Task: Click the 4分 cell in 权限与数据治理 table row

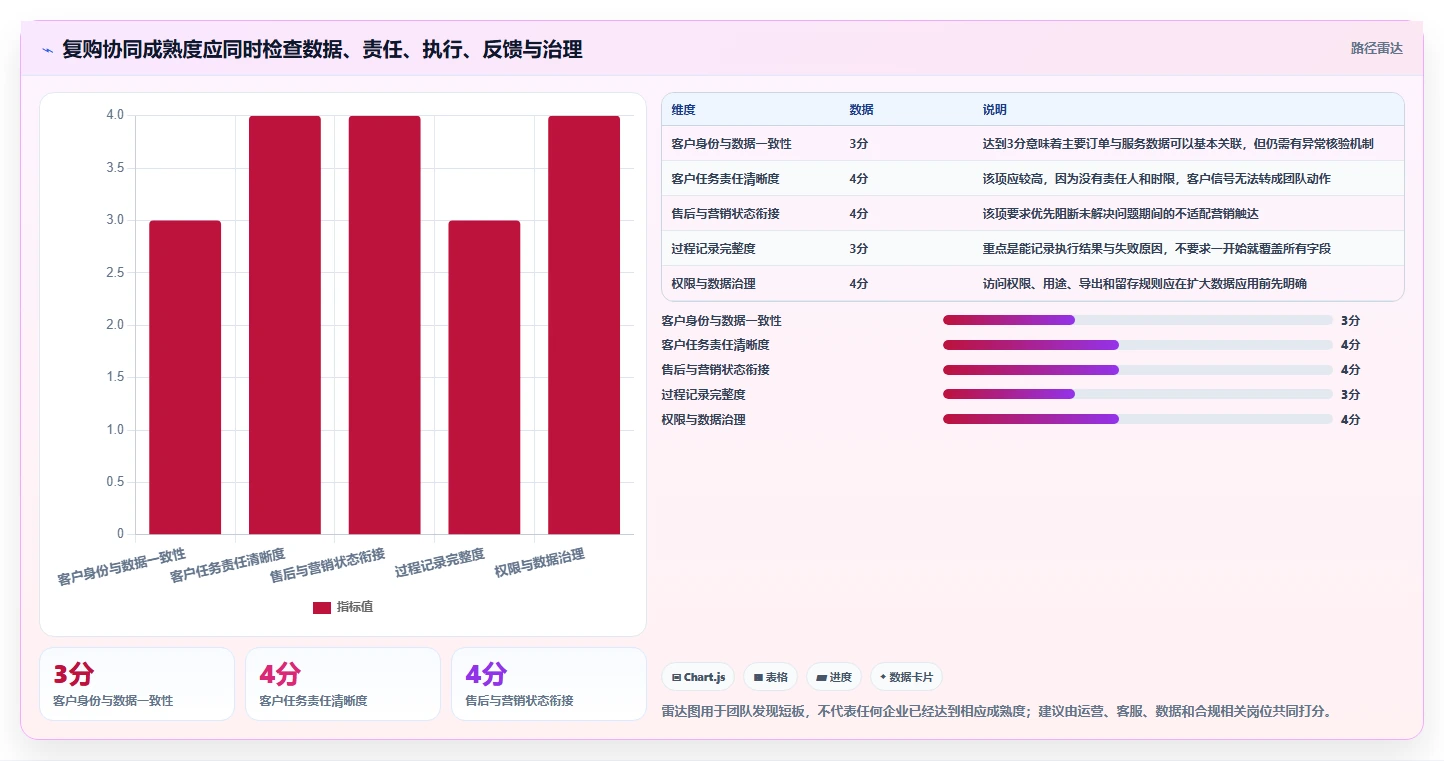Action: coord(859,284)
